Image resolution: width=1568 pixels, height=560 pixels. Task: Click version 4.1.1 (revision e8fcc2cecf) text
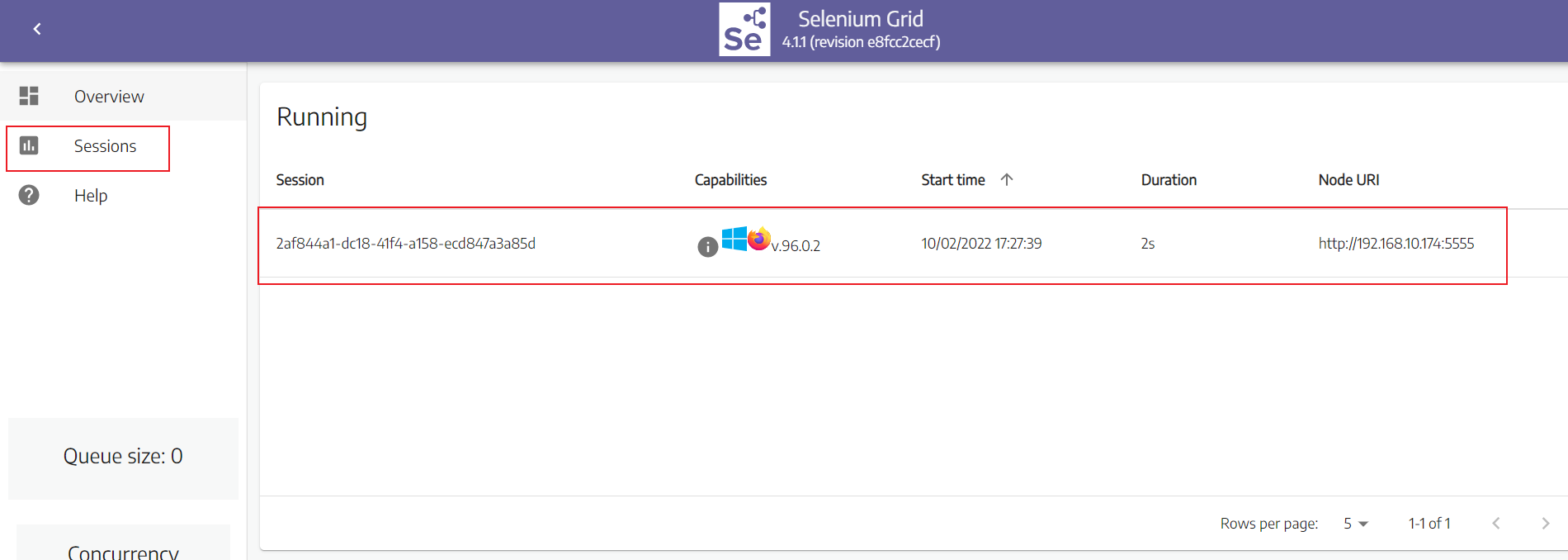point(862,42)
